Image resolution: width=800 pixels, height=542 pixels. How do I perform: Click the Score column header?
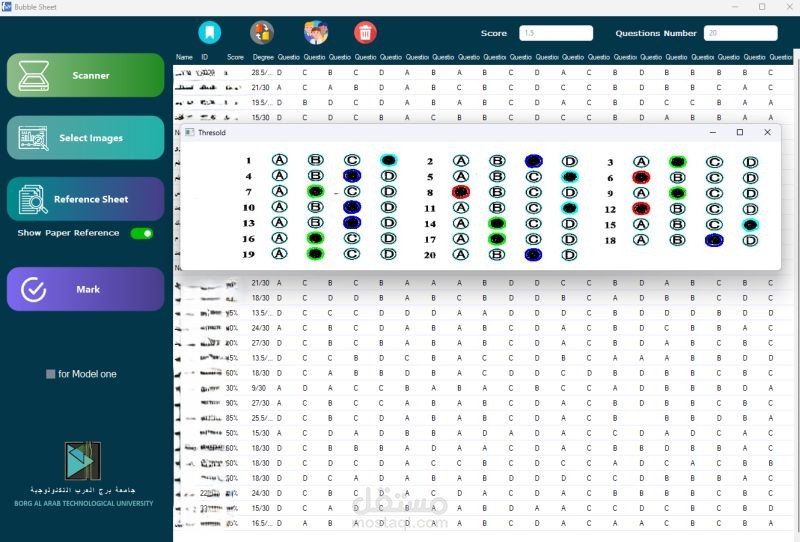pos(235,57)
